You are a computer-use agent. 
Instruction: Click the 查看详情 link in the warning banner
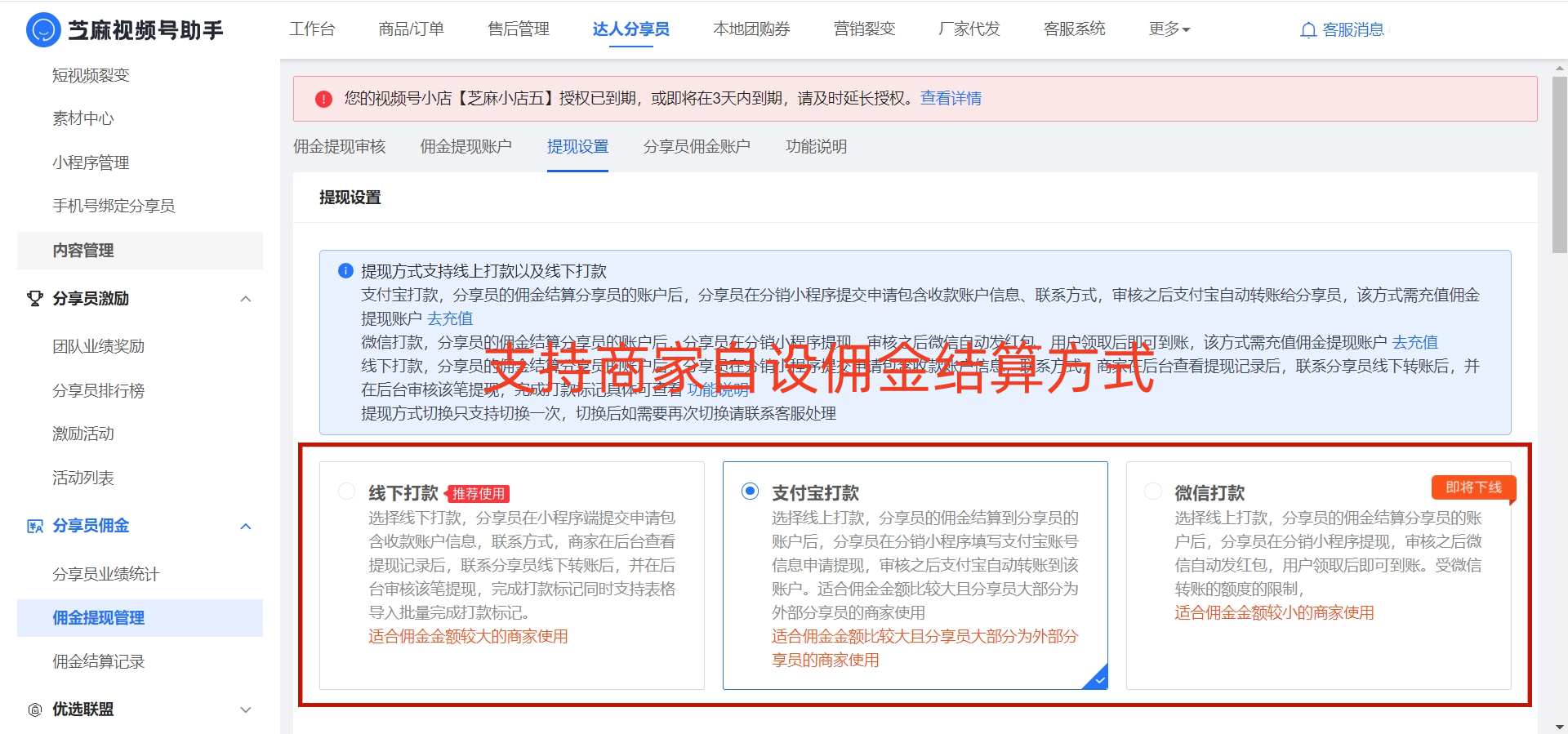[x=951, y=99]
